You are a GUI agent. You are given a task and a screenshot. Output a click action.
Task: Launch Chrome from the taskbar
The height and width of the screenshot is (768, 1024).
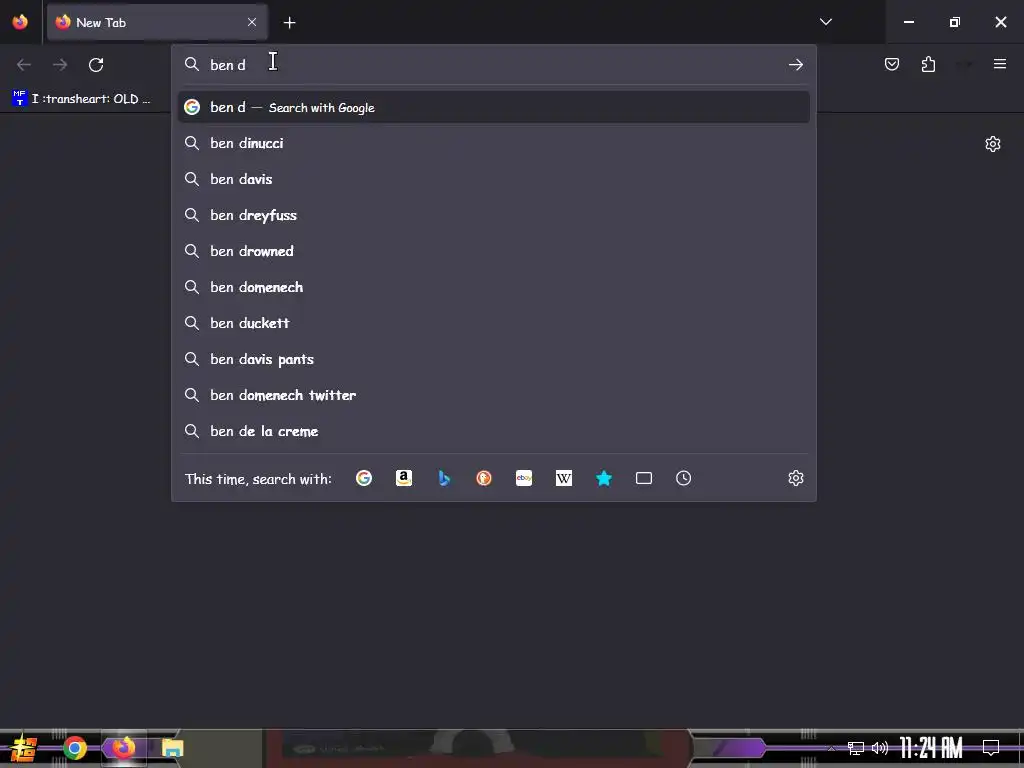74,748
